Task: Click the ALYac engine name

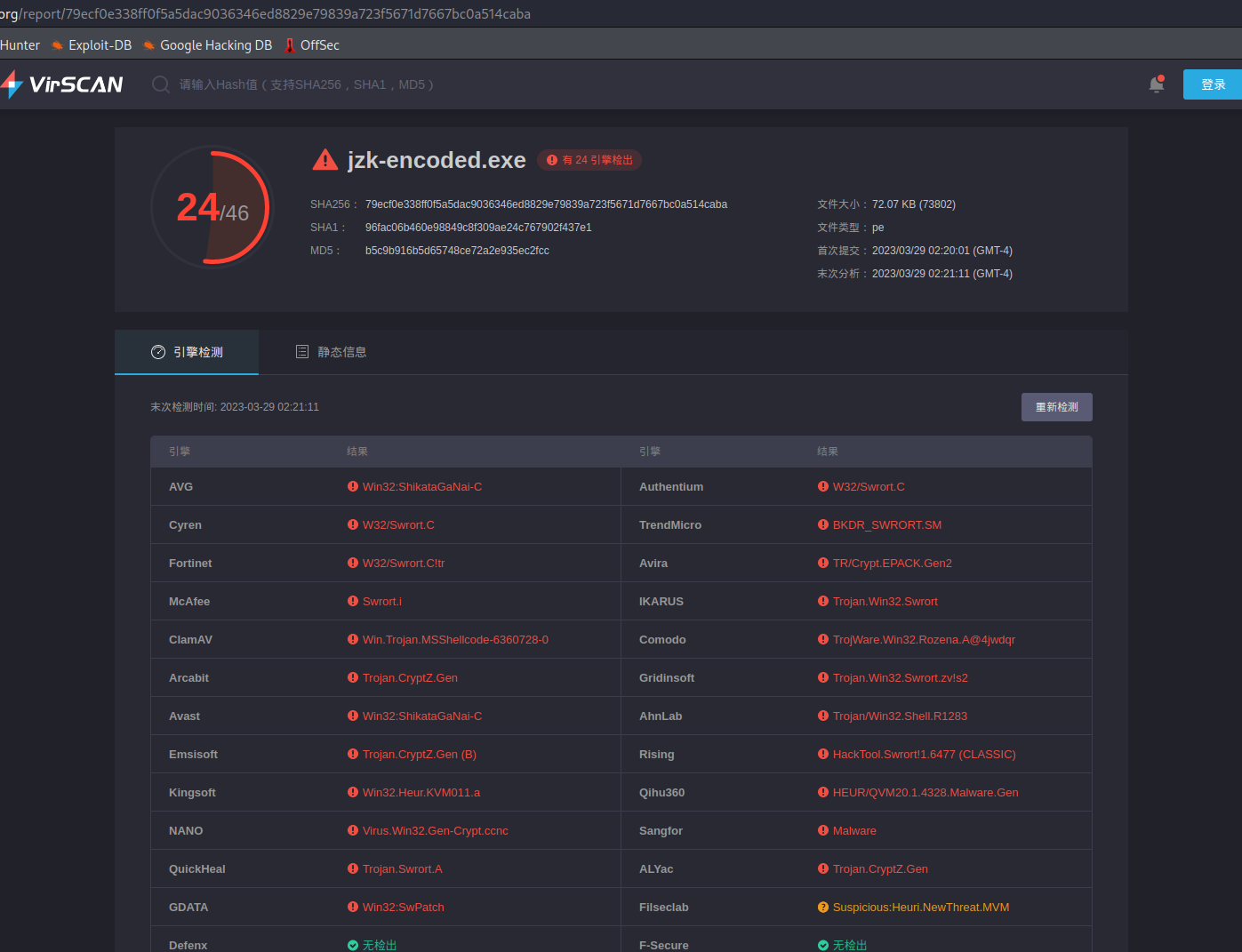Action: (656, 868)
